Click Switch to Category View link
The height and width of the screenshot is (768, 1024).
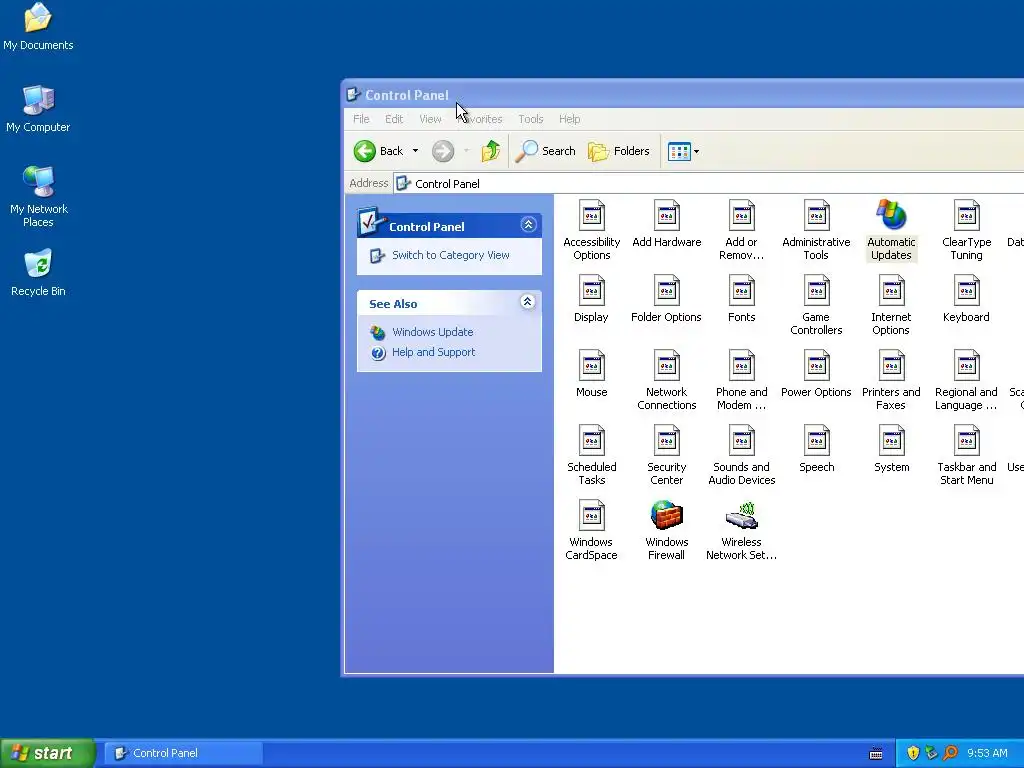click(451, 255)
